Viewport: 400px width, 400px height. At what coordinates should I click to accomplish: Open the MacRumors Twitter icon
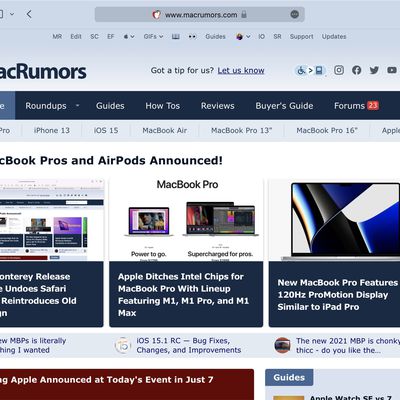(374, 70)
